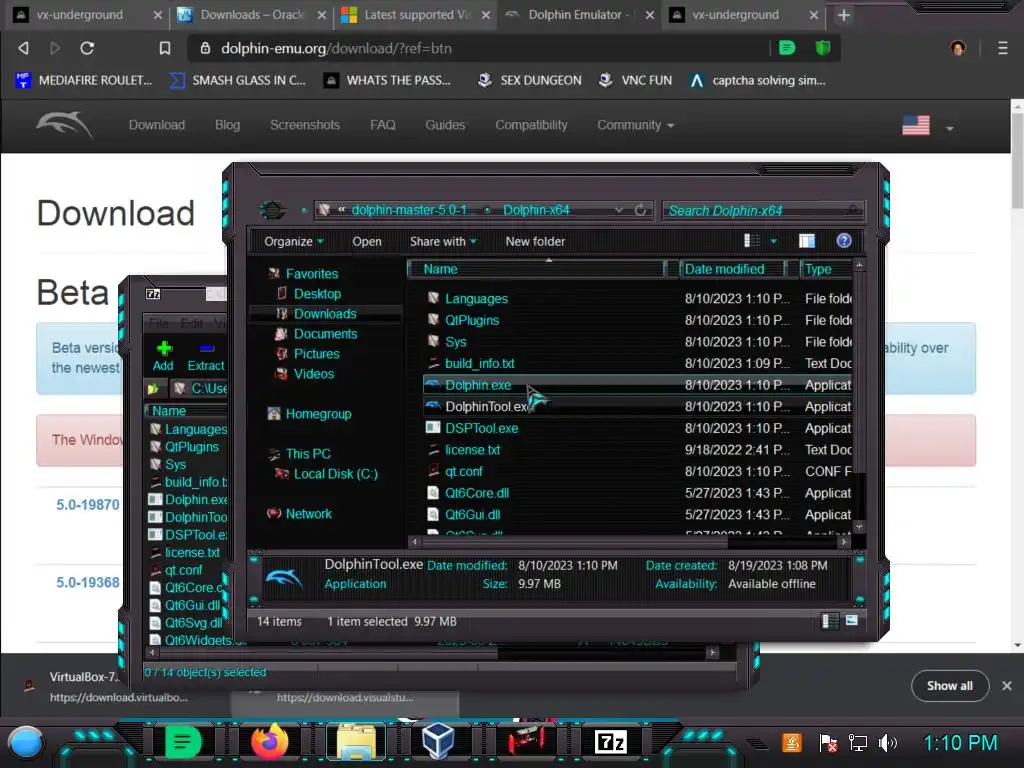Open the user profile avatar icon
This screenshot has height=768, width=1024.
coord(958,48)
